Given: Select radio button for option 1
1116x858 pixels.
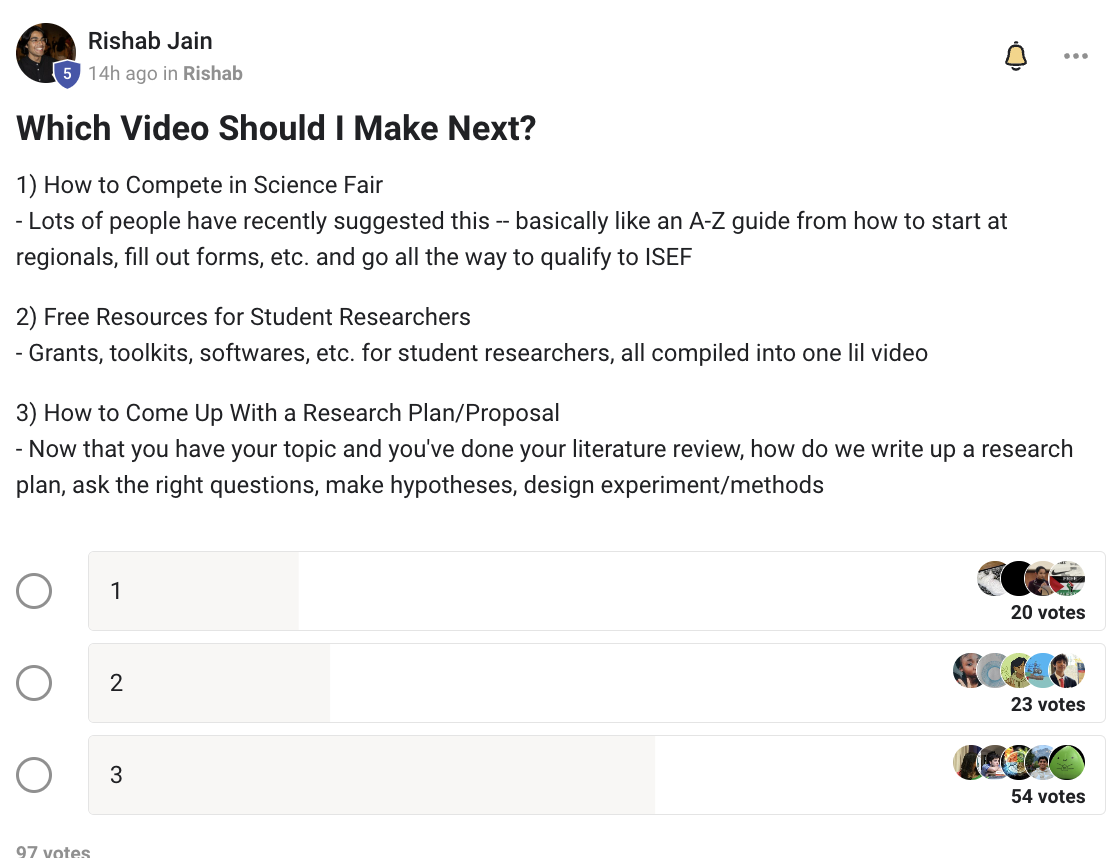Looking at the screenshot, I should point(34,591).
